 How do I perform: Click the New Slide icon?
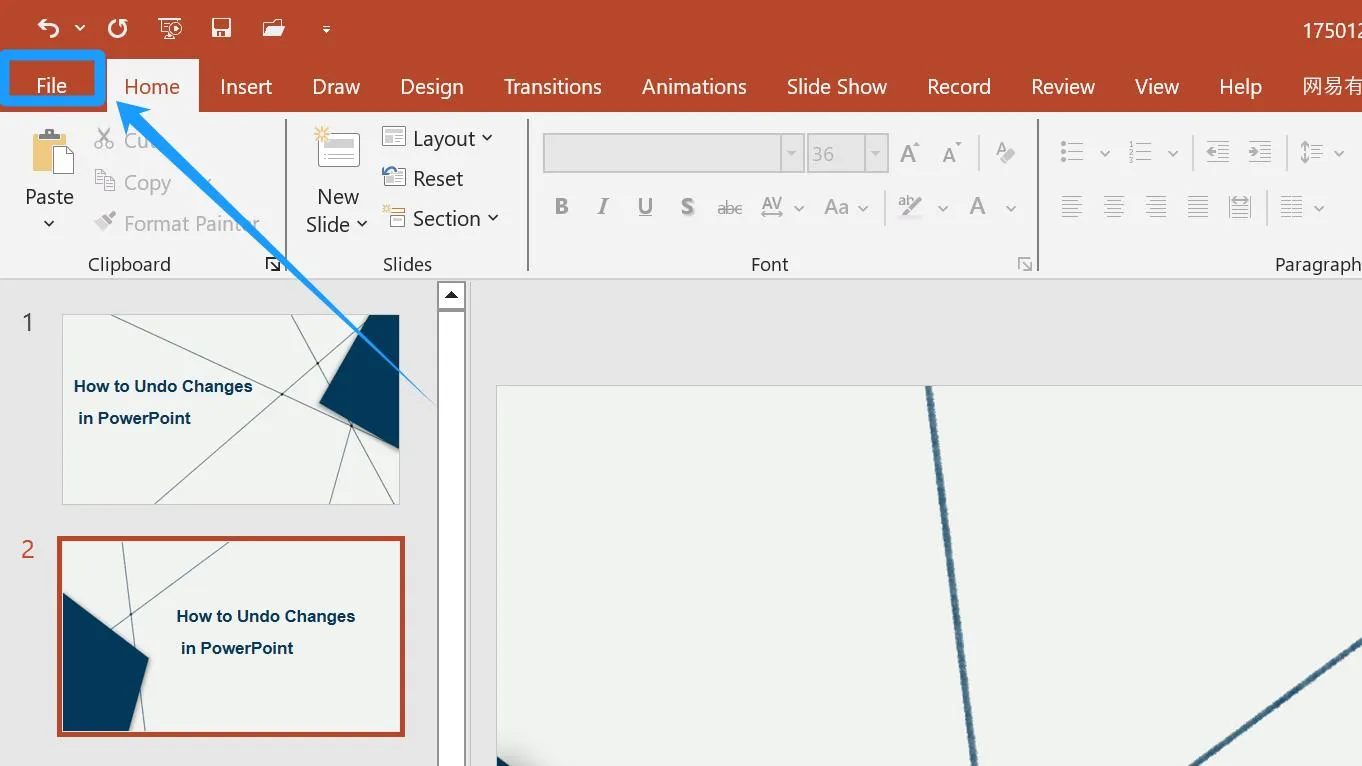pyautogui.click(x=338, y=151)
